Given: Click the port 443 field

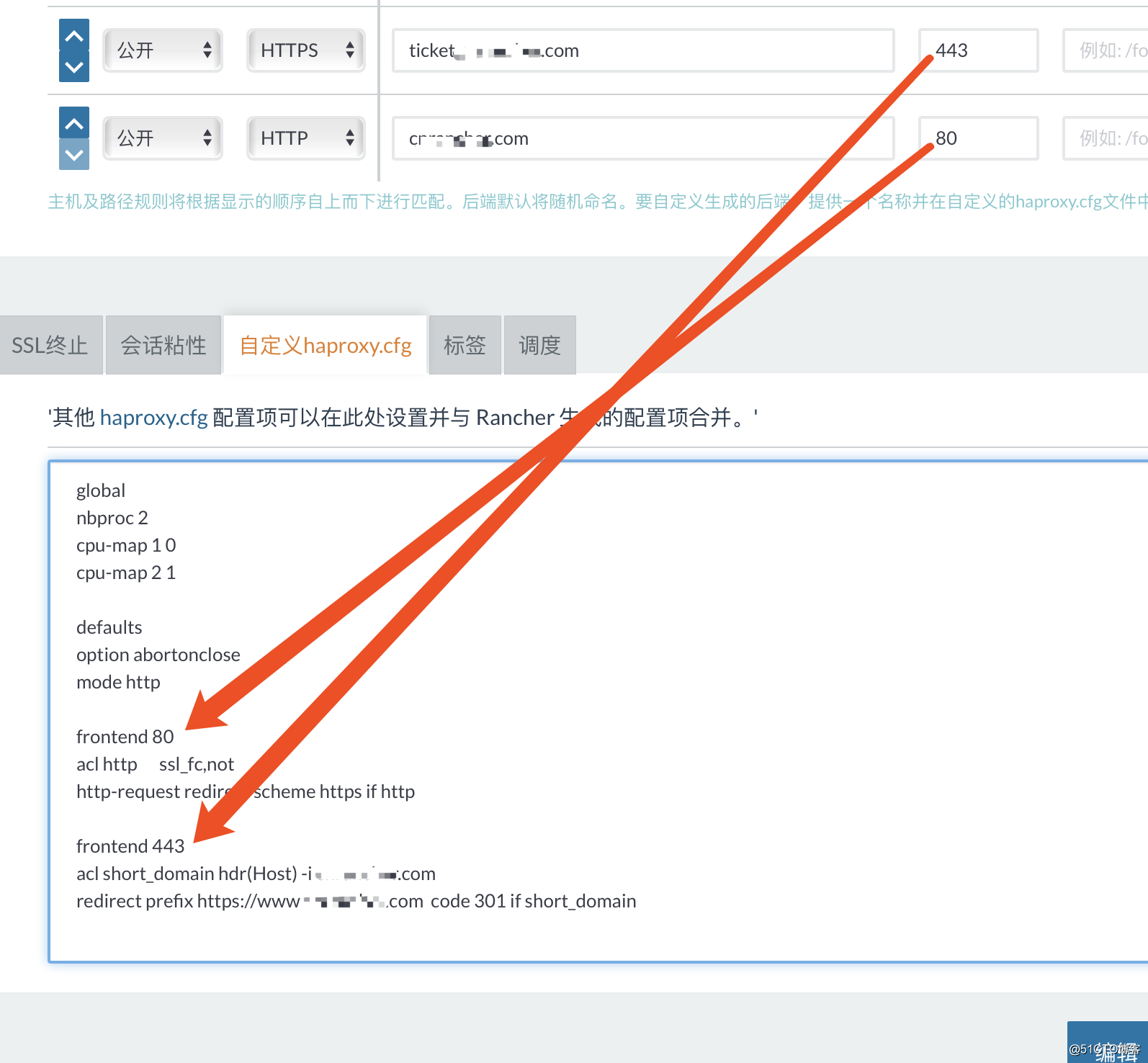Looking at the screenshot, I should [x=978, y=50].
